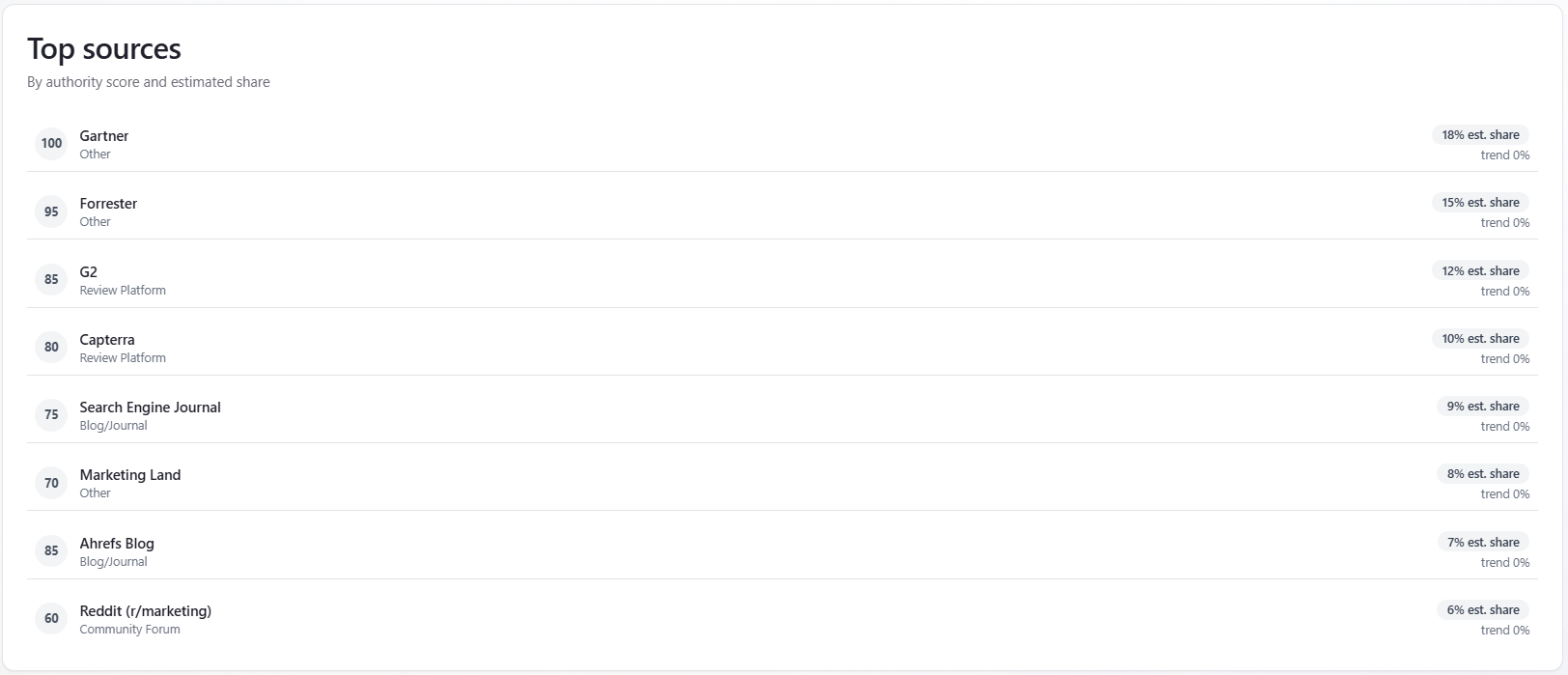Select the Capterra source title
The image size is (1568, 675).
coord(107,340)
